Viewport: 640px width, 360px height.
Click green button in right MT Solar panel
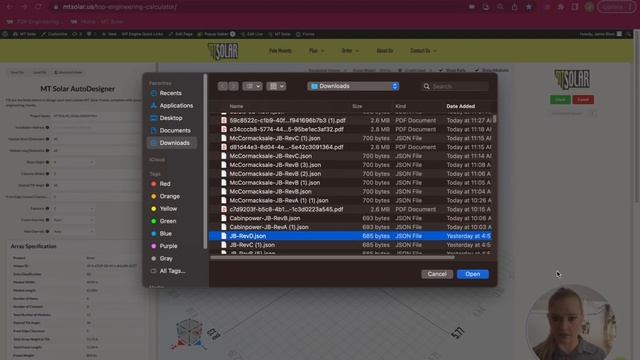click(x=560, y=100)
